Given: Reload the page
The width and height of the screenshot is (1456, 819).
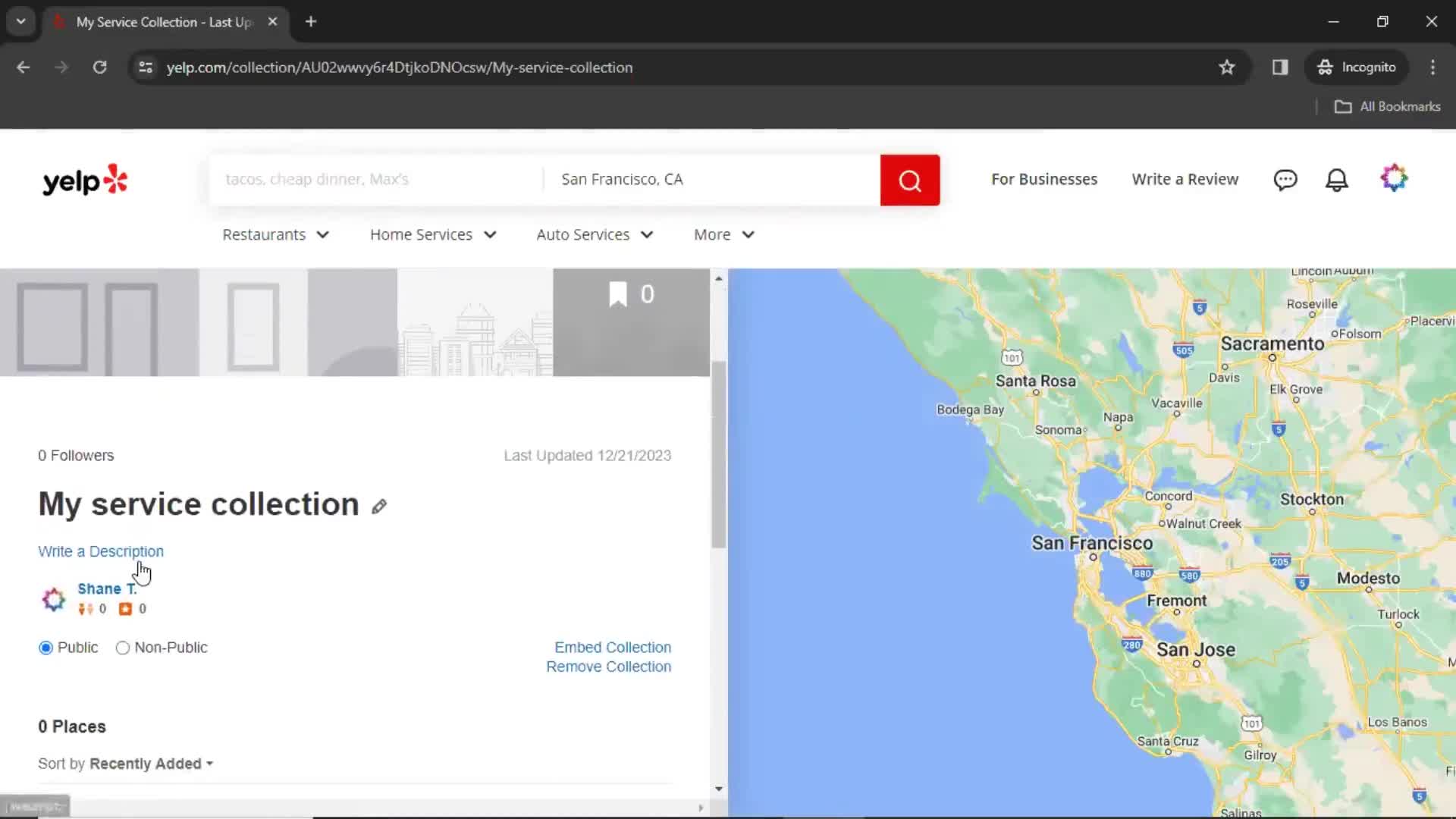Looking at the screenshot, I should [x=99, y=67].
